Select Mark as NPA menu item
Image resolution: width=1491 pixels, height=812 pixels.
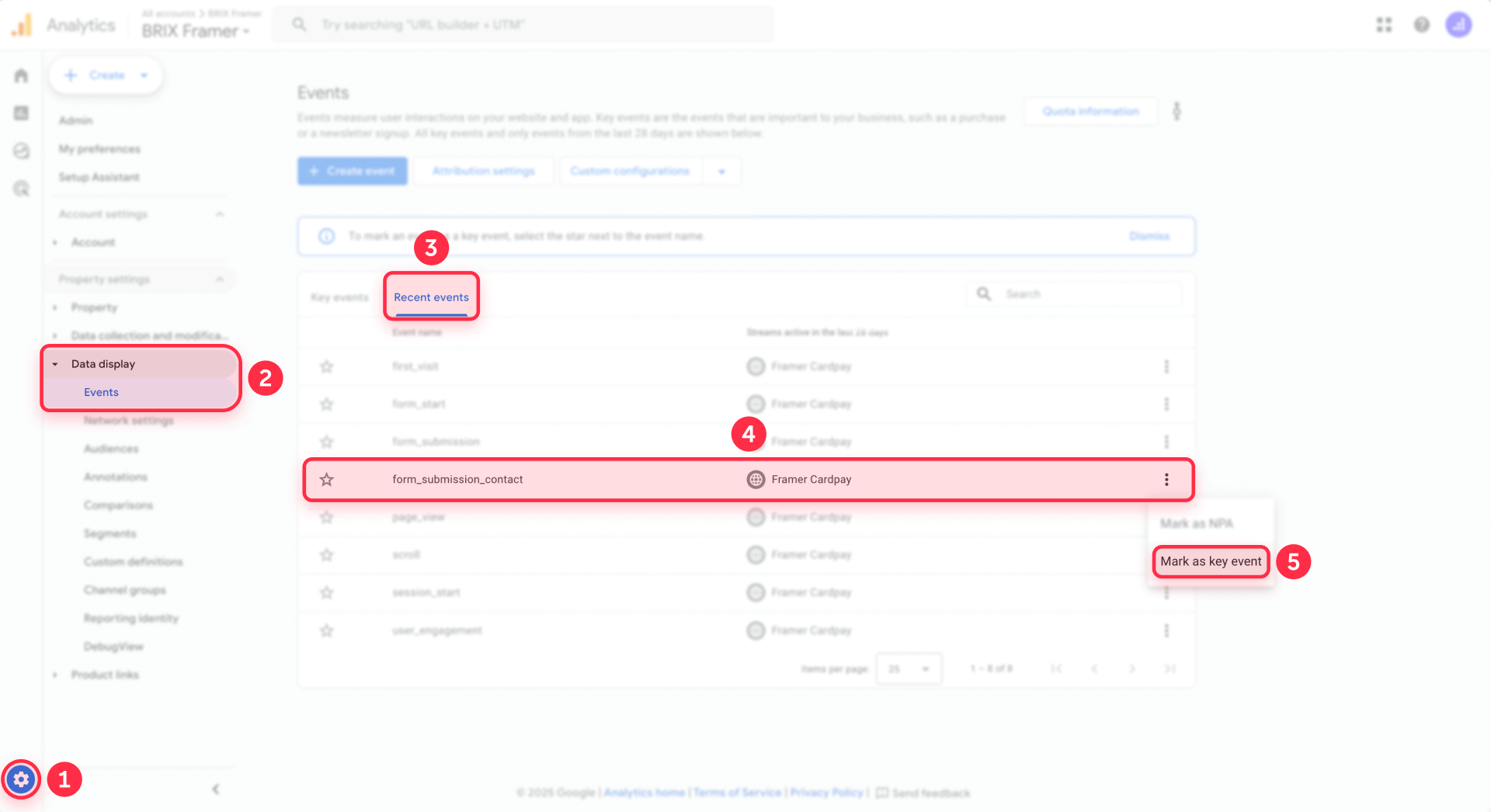coord(1196,523)
